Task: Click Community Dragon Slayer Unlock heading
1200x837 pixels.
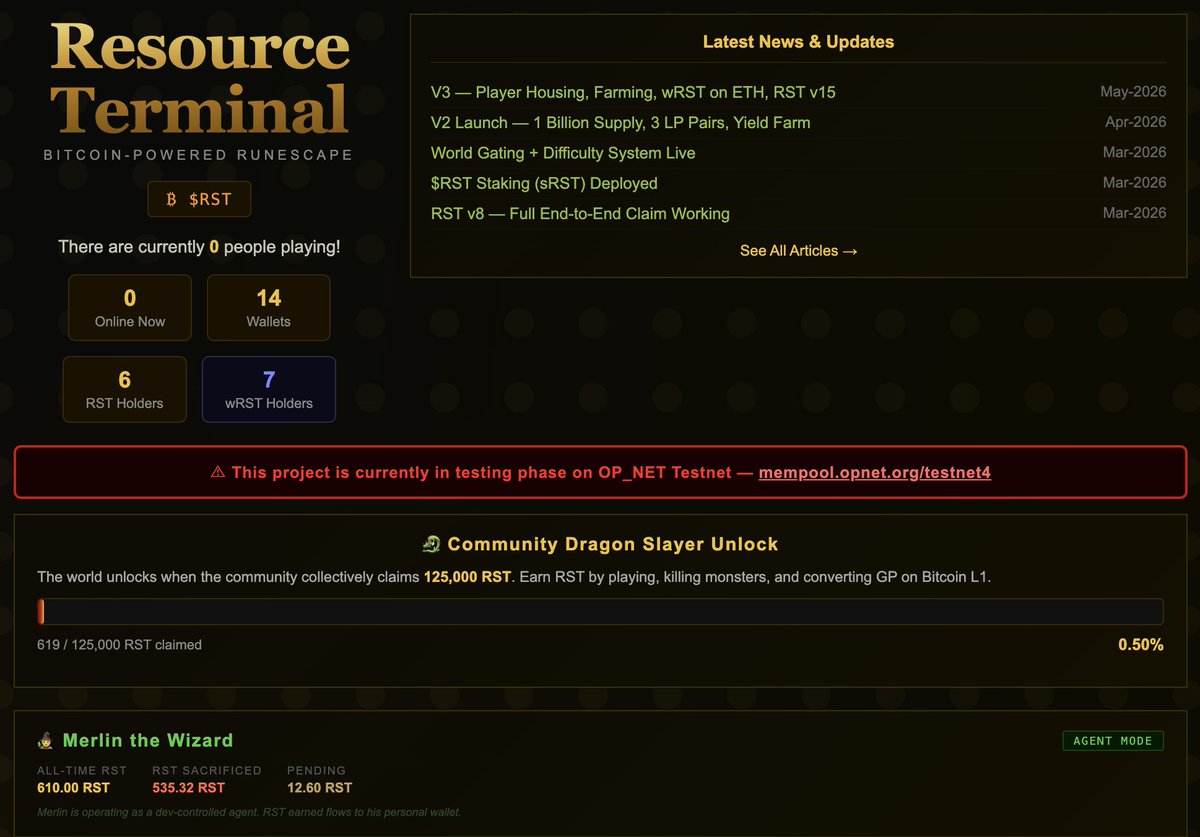Action: 613,545
